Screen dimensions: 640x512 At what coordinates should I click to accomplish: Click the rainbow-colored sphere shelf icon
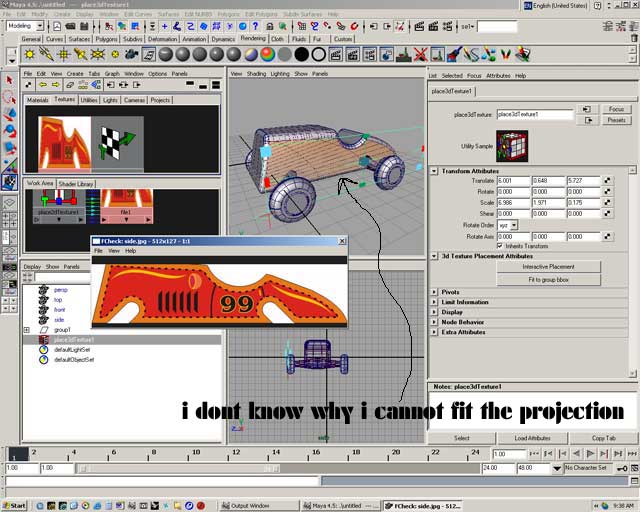(x=268, y=54)
